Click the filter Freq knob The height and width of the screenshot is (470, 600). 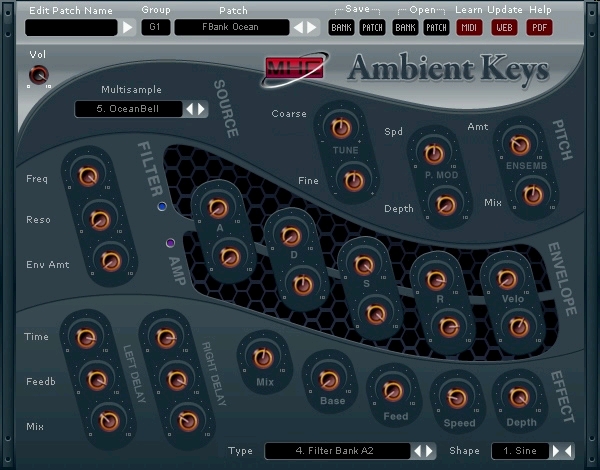click(88, 176)
